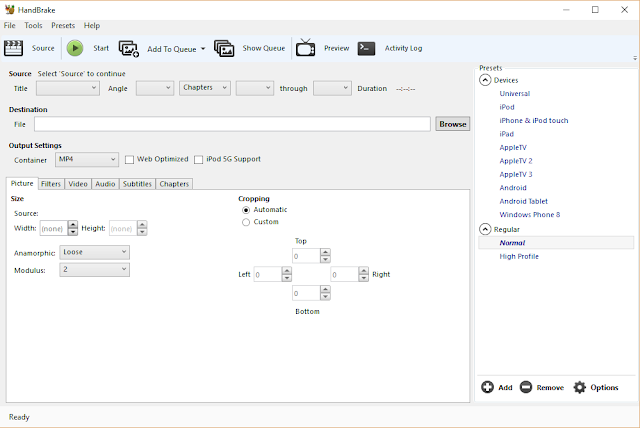Open the Add To Queue dropdown arrow
This screenshot has height=428, width=640.
[203, 49]
